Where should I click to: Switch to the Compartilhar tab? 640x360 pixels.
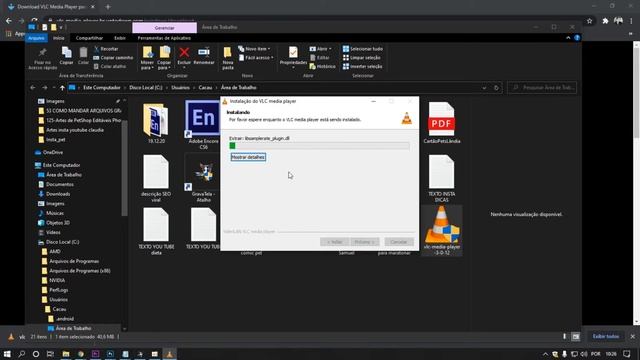pyautogui.click(x=89, y=38)
